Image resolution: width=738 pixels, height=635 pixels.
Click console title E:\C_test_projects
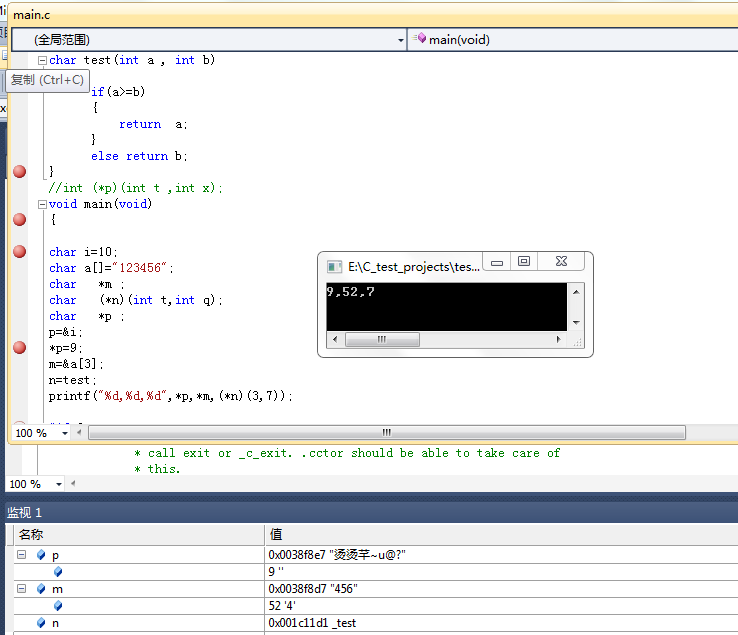pyautogui.click(x=414, y=267)
